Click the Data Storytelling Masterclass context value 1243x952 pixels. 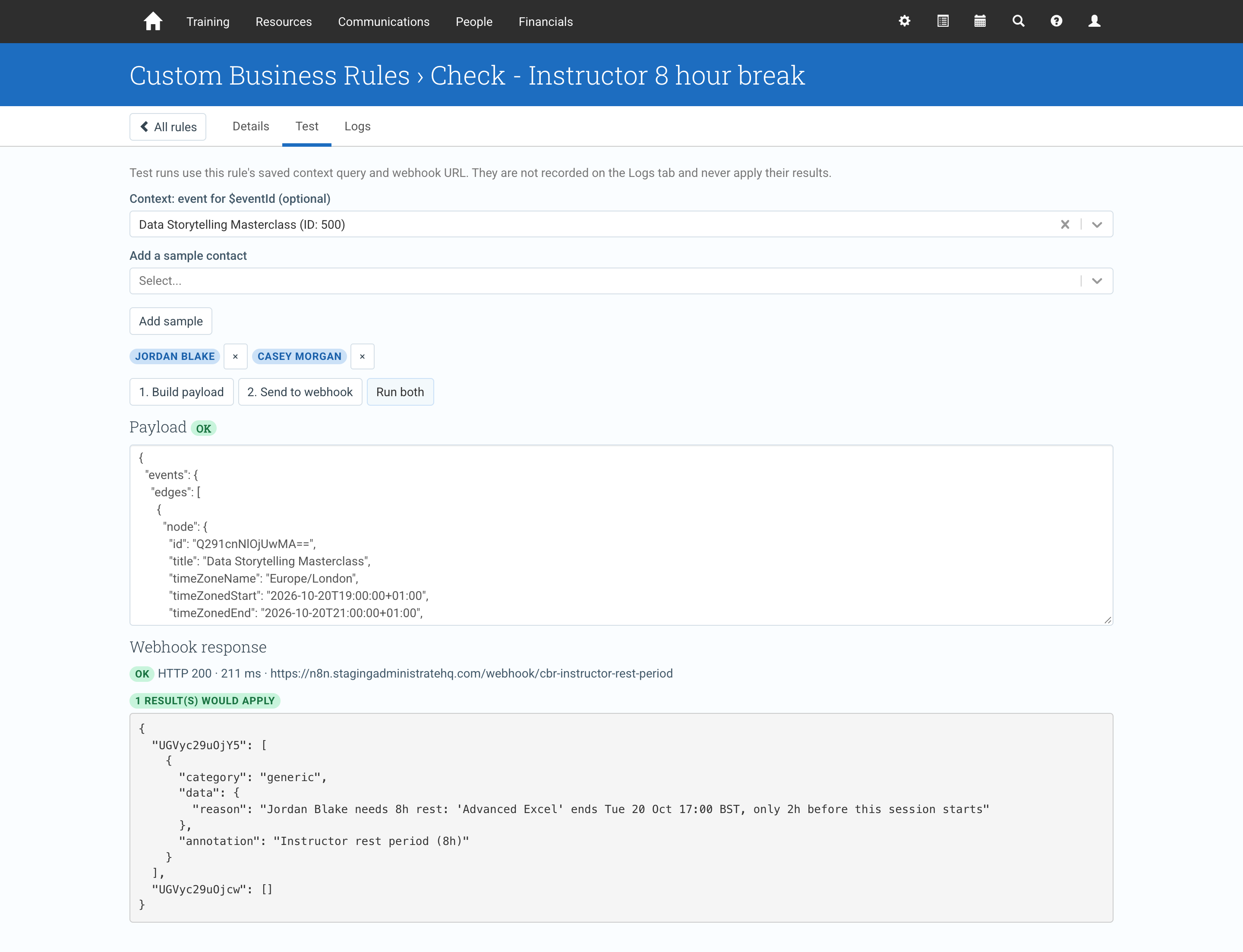[x=242, y=224]
